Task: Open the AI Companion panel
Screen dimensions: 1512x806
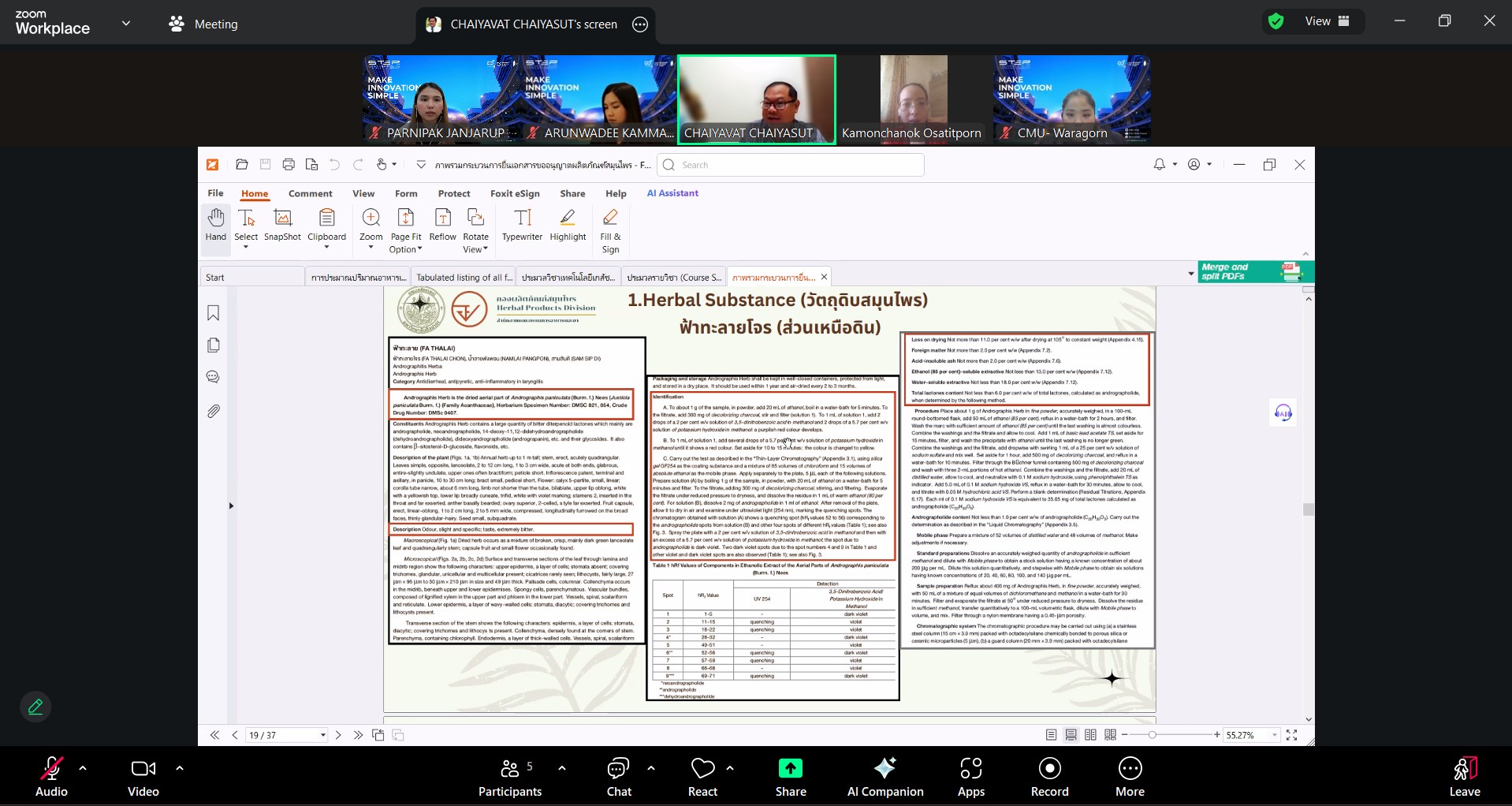Action: [x=884, y=777]
